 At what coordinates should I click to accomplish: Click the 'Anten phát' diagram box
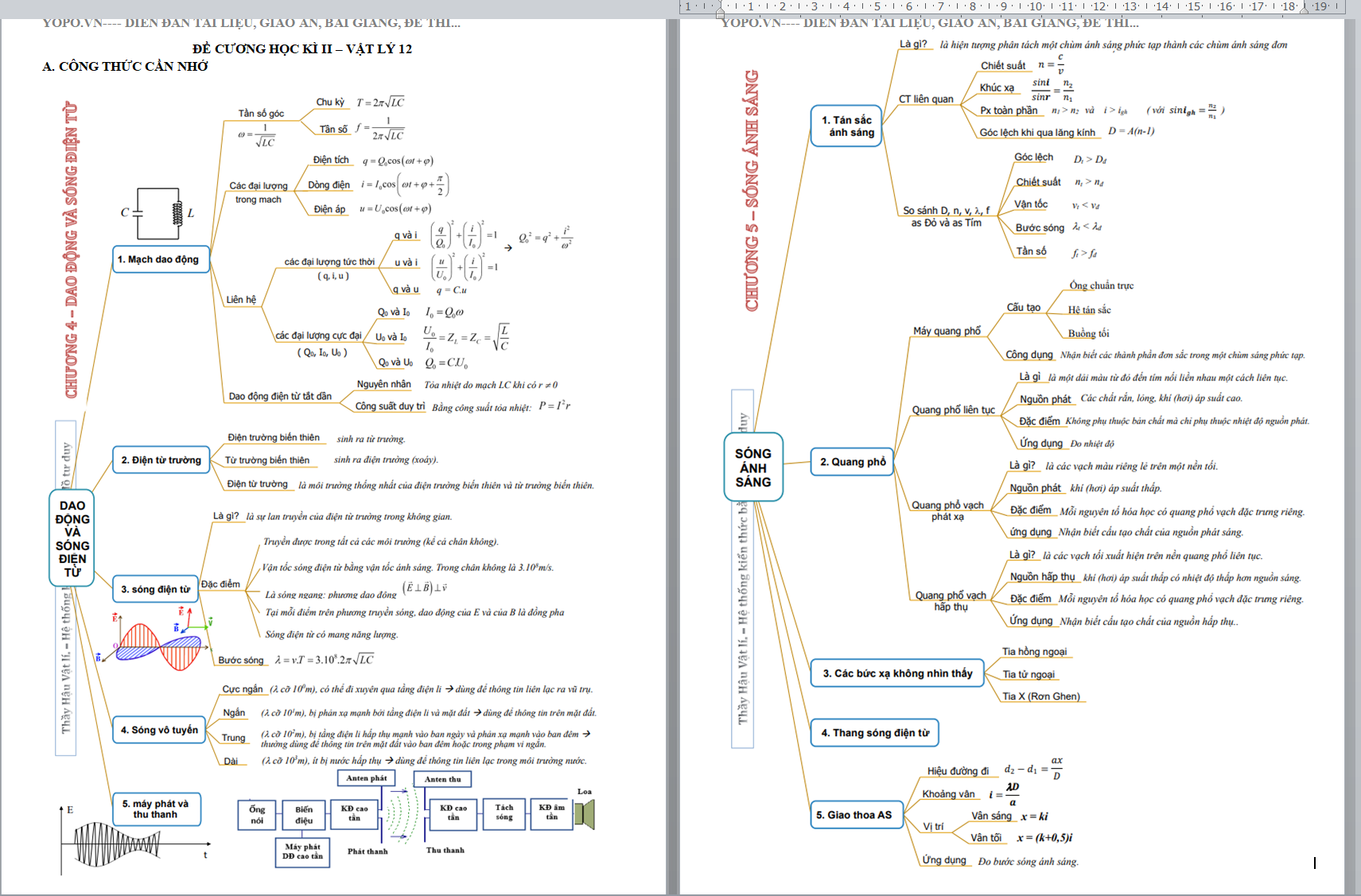tap(367, 778)
